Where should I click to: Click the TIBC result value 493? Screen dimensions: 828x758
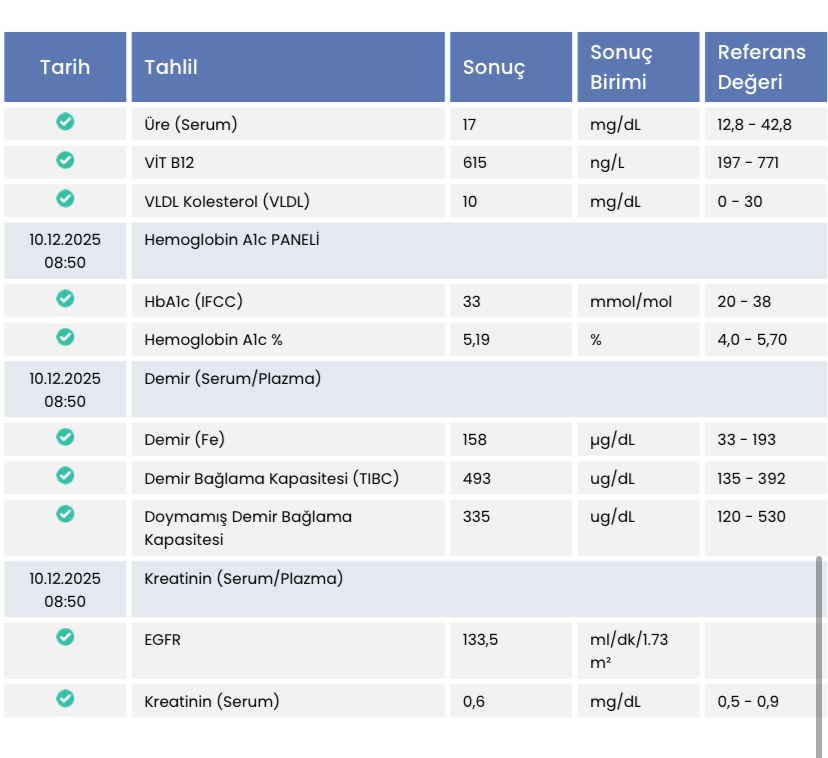(x=476, y=479)
